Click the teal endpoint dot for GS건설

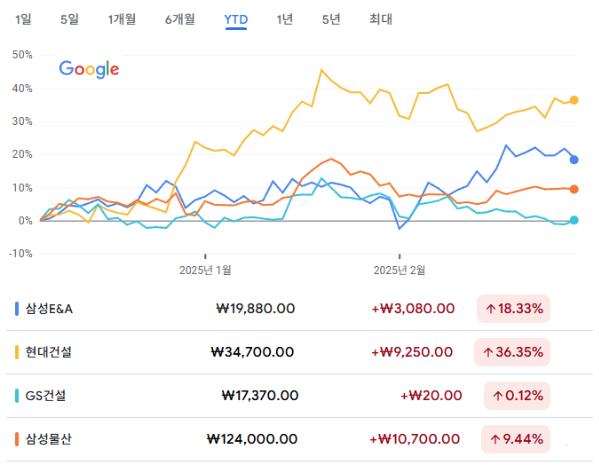(574, 220)
